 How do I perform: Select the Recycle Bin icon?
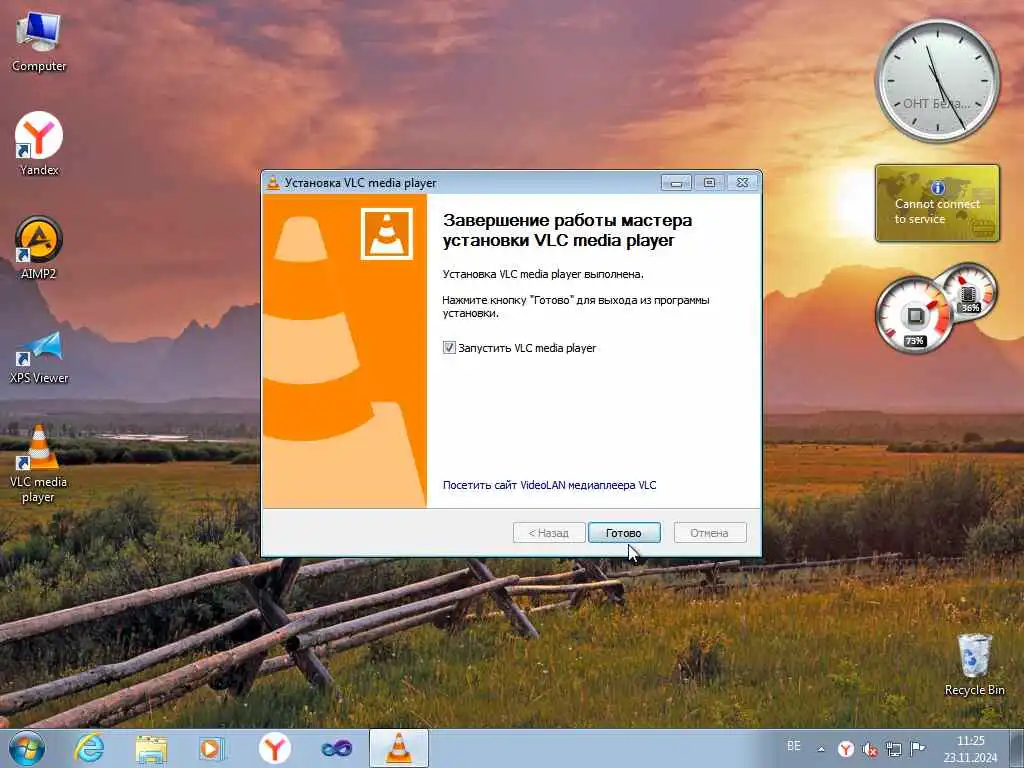(974, 664)
